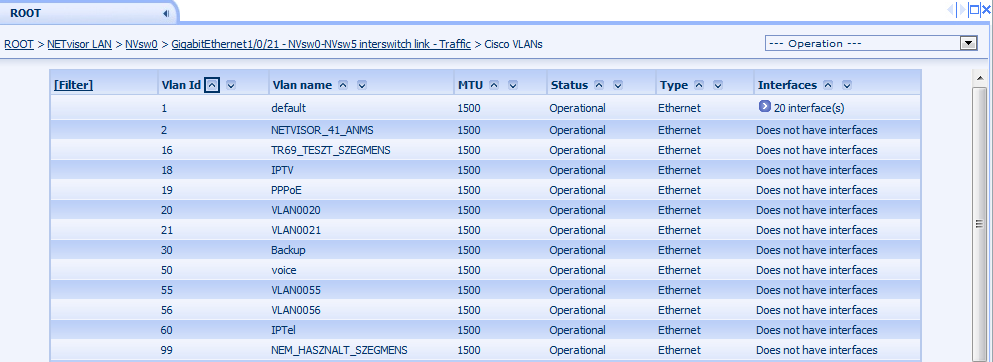Navigate to NETvisor LAN breadcrumb
The height and width of the screenshot is (362, 993).
click(79, 44)
